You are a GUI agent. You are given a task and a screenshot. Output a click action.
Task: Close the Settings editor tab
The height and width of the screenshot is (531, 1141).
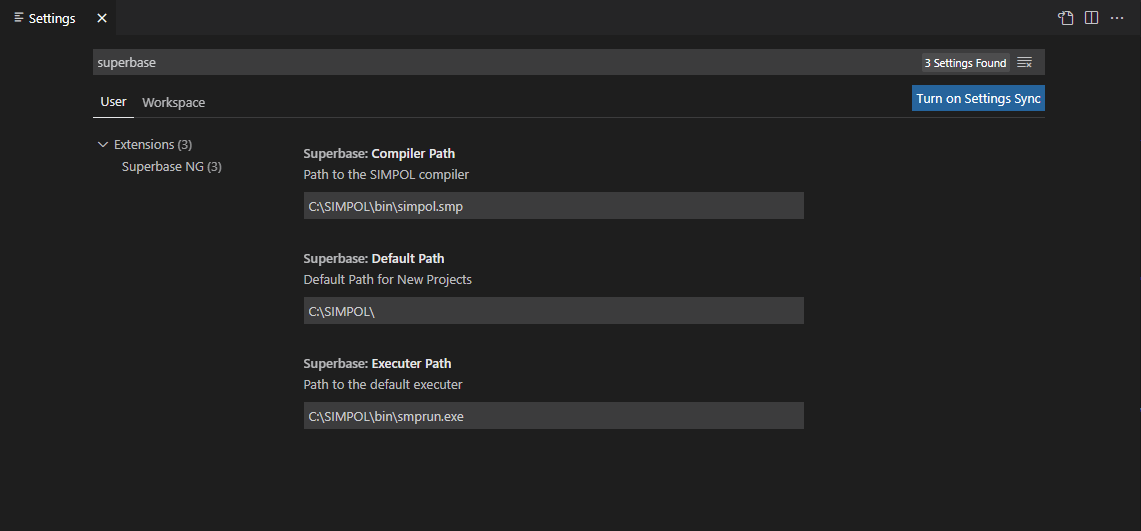point(101,18)
